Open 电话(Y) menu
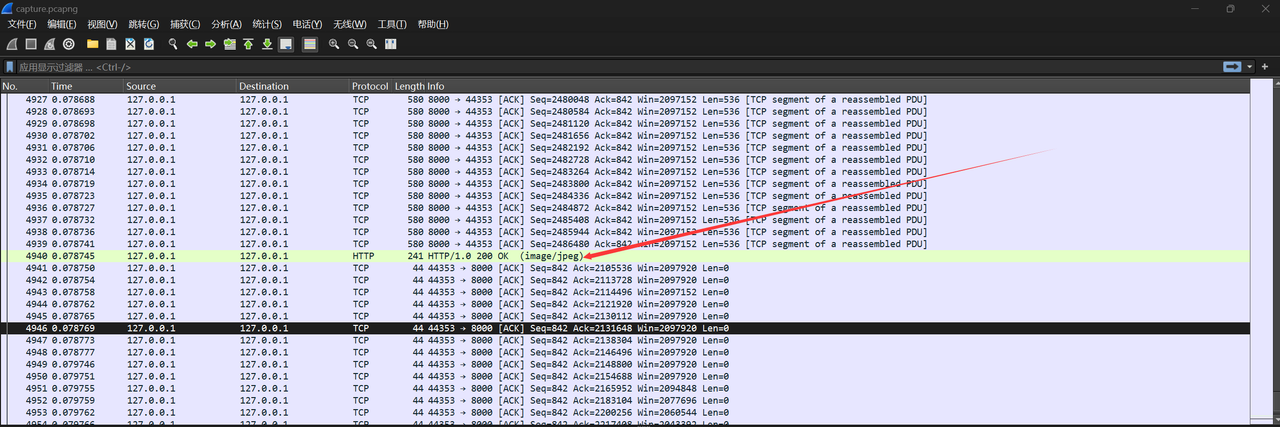Viewport: 1280px width, 427px height. (x=308, y=24)
